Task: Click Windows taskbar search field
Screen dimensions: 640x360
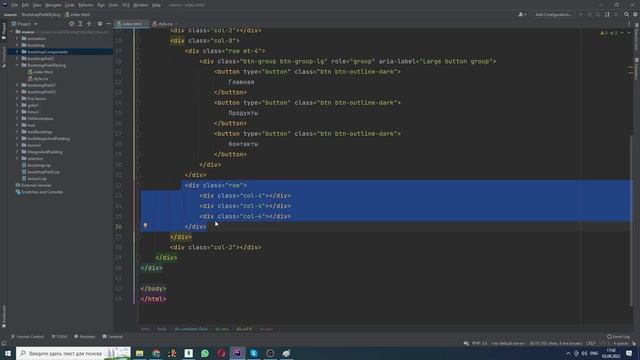Action: [73, 353]
